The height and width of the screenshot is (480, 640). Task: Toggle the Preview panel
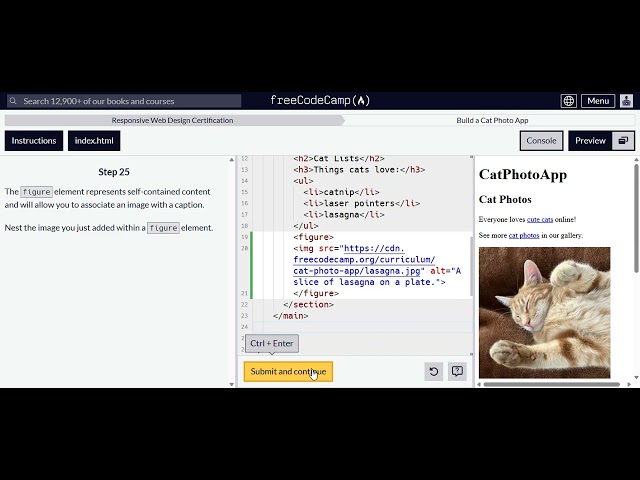click(590, 141)
